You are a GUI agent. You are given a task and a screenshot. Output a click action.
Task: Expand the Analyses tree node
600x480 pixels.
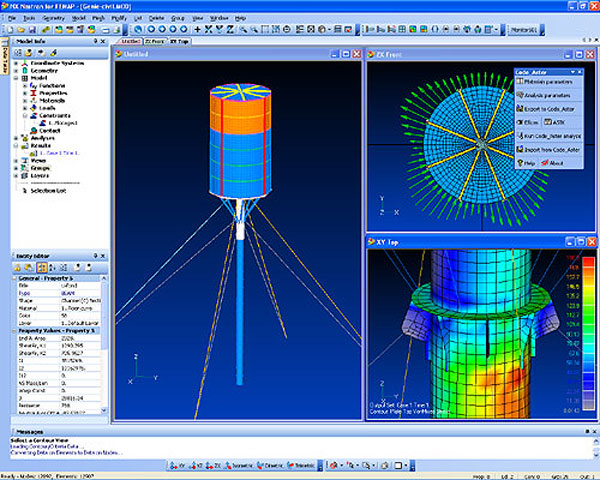[x=15, y=137]
